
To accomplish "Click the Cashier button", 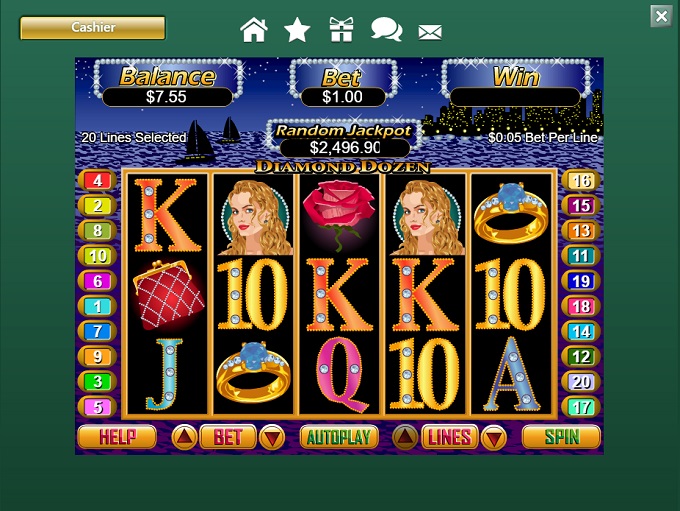I will tap(92, 27).
